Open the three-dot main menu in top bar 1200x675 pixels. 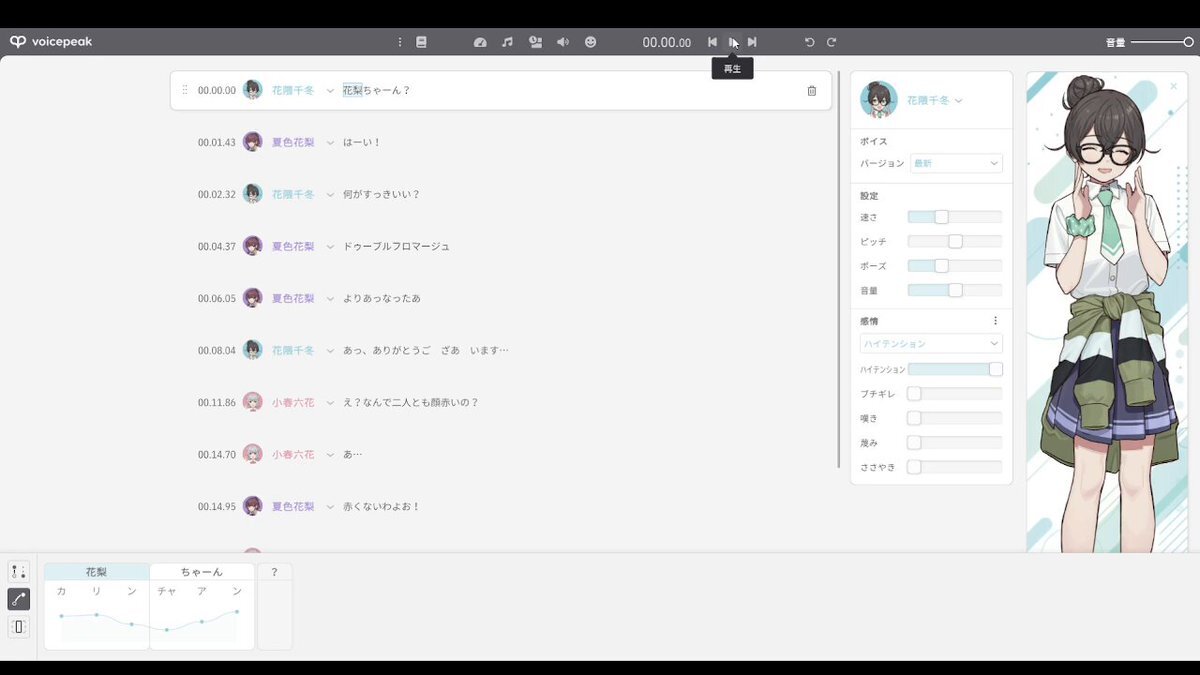coord(400,42)
